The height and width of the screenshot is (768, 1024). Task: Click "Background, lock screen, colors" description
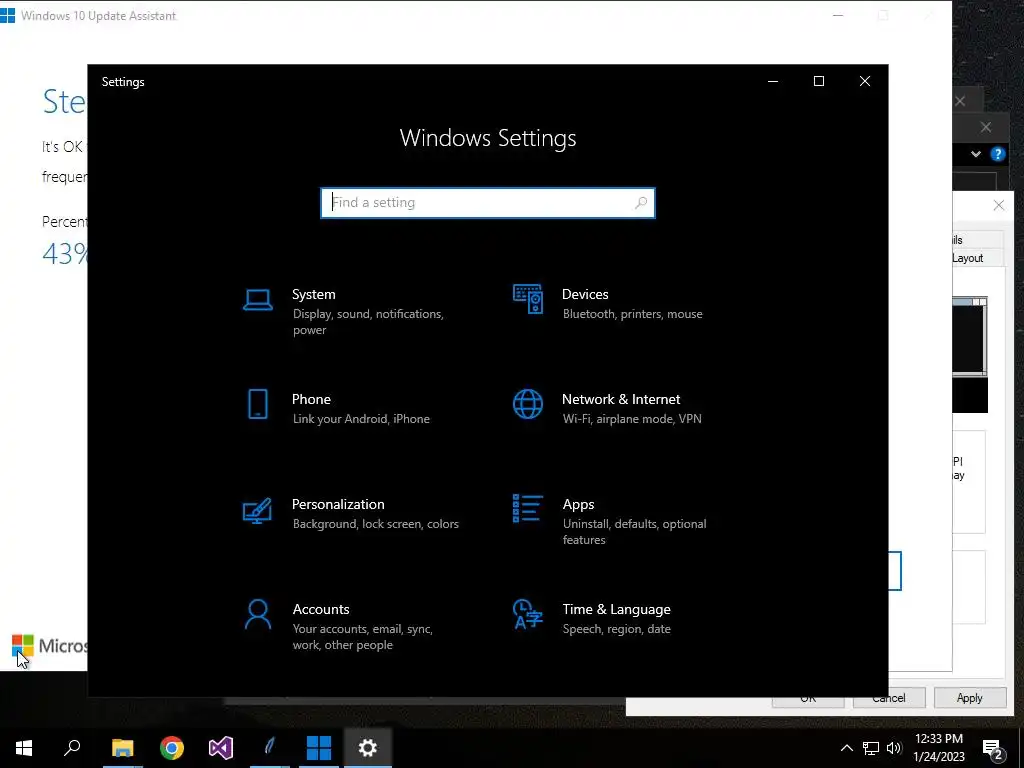[376, 524]
